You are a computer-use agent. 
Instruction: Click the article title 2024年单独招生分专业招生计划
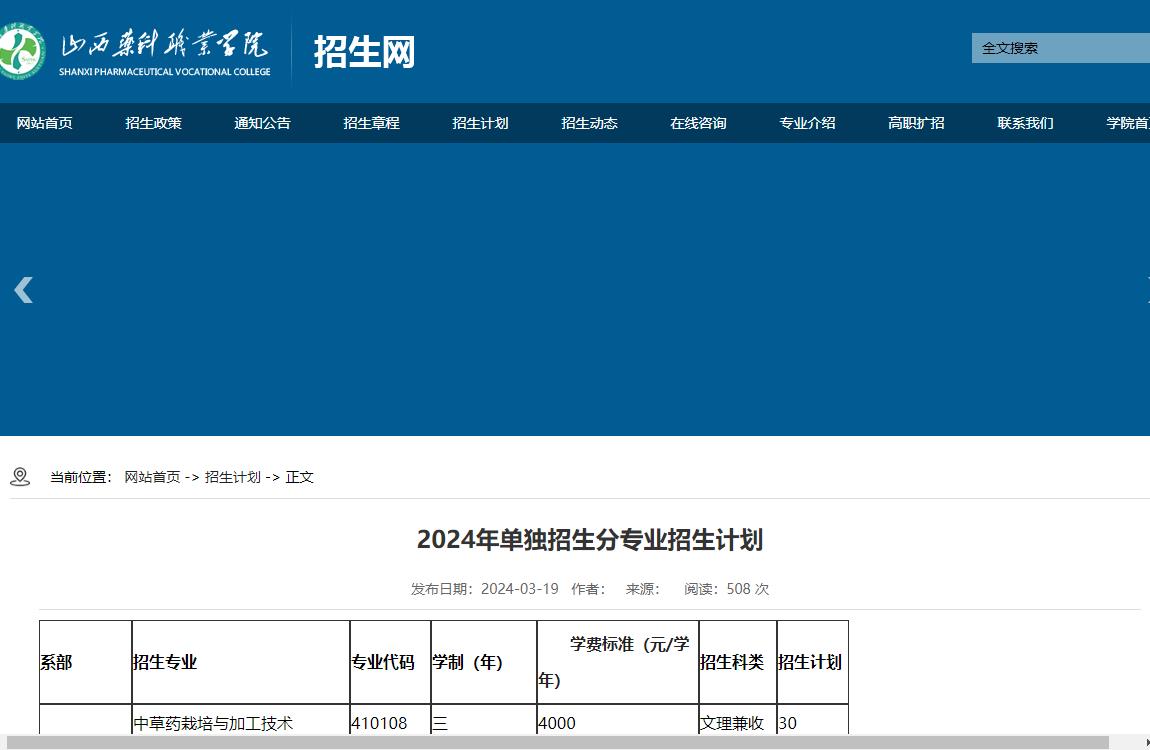[x=590, y=540]
